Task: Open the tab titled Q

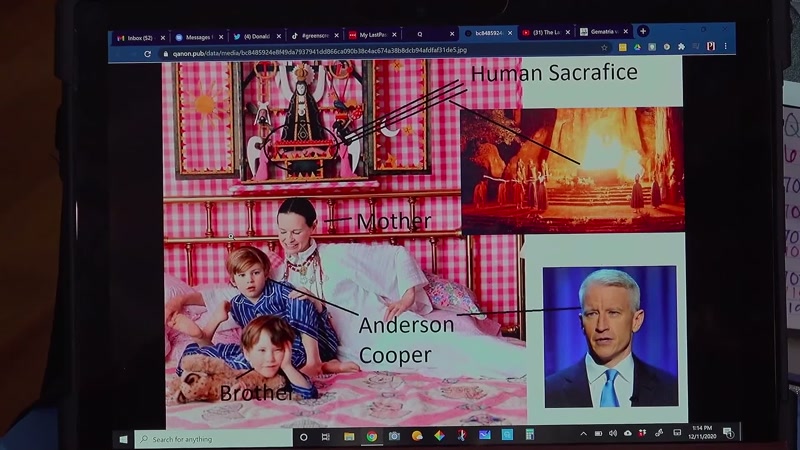Action: pyautogui.click(x=429, y=34)
